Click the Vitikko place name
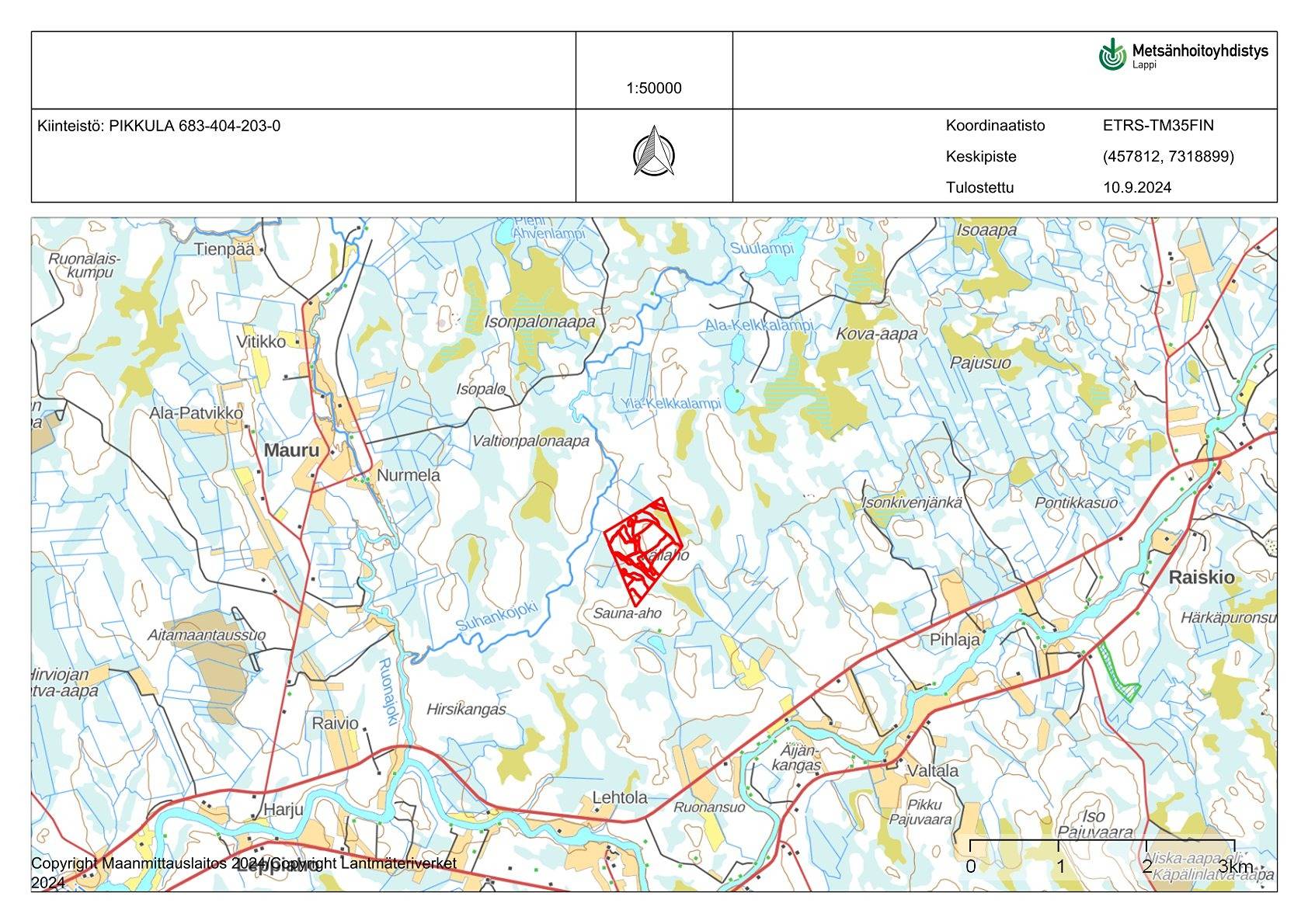1308x924 pixels. 261,342
